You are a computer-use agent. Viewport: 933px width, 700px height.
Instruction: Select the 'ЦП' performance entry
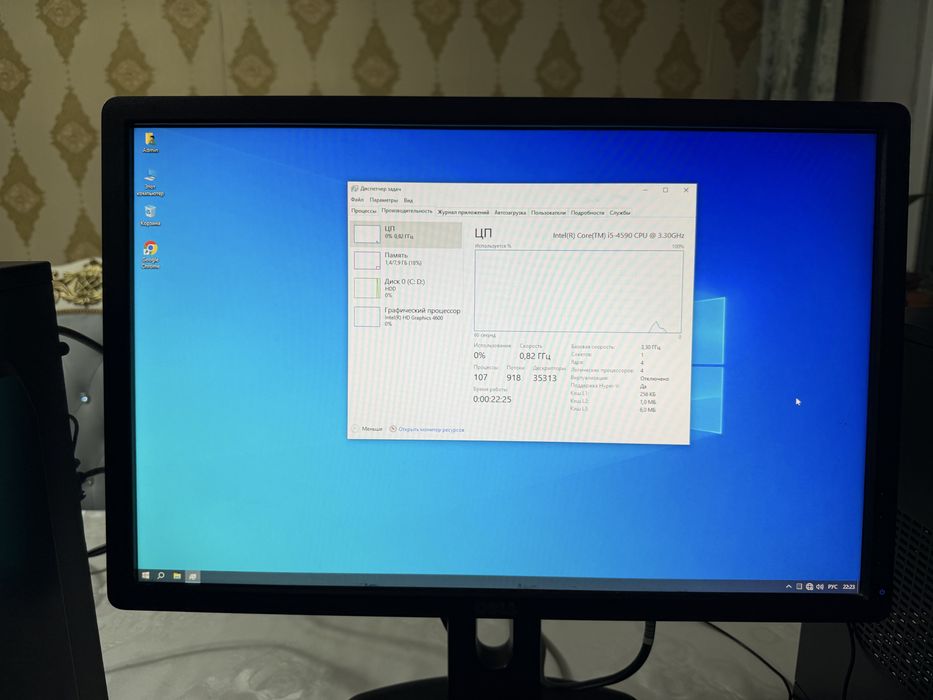click(406, 234)
